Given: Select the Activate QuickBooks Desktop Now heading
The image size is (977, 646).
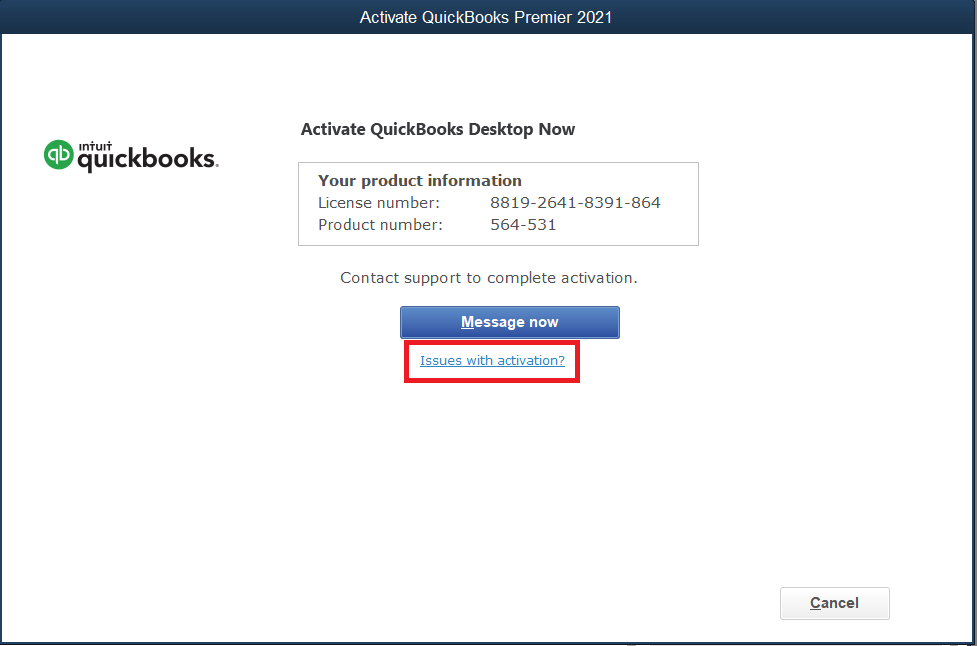Looking at the screenshot, I should click(x=438, y=129).
